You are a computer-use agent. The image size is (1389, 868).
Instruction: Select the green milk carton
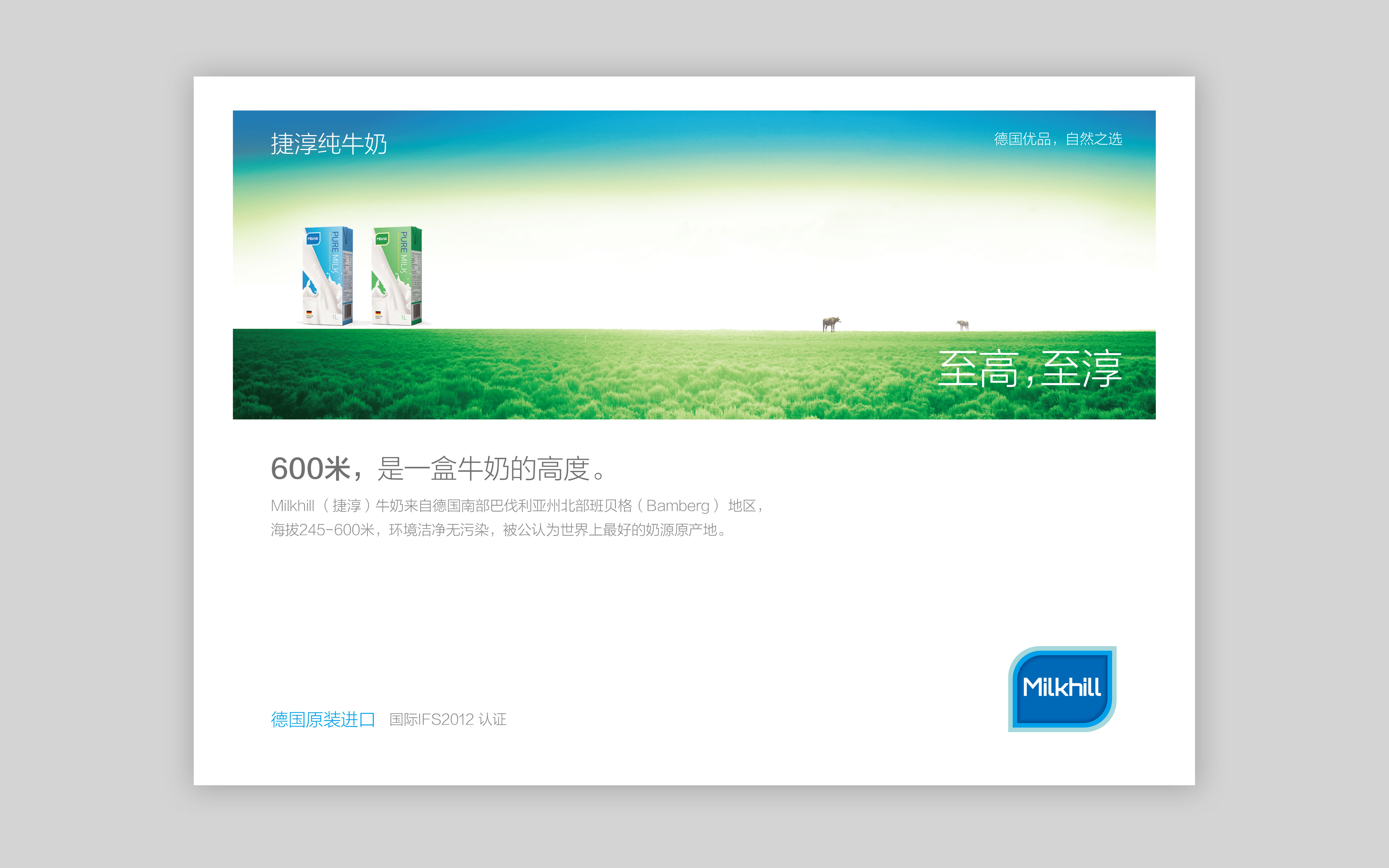tap(396, 276)
